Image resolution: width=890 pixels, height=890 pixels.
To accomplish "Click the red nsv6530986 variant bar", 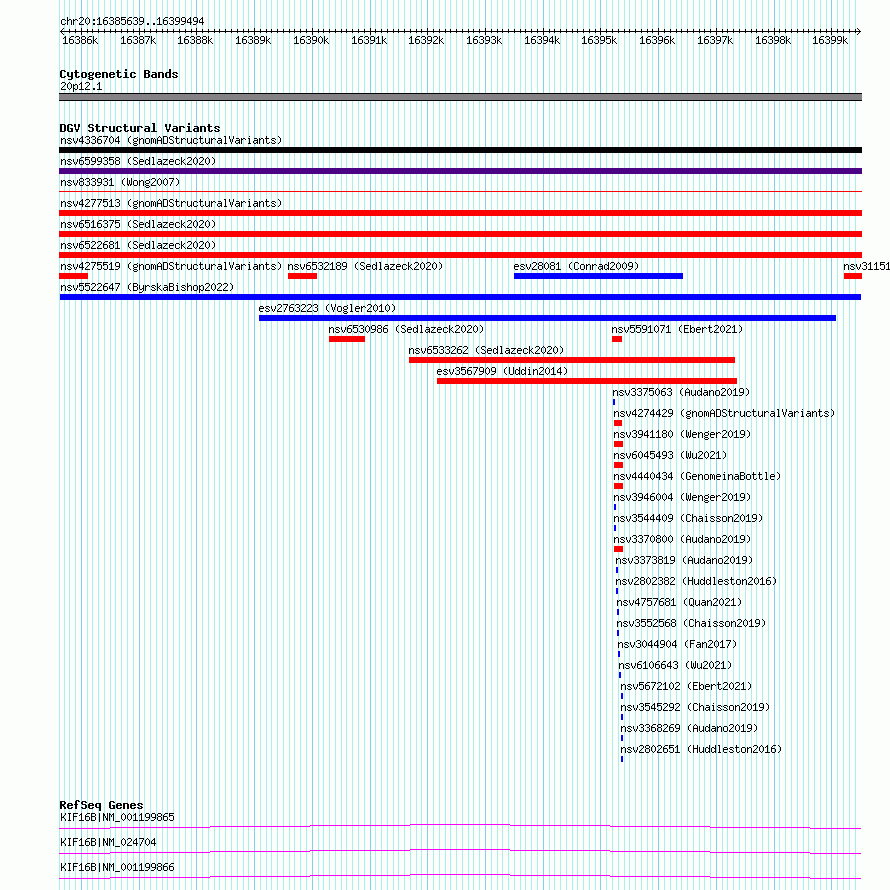I will click(x=347, y=339).
